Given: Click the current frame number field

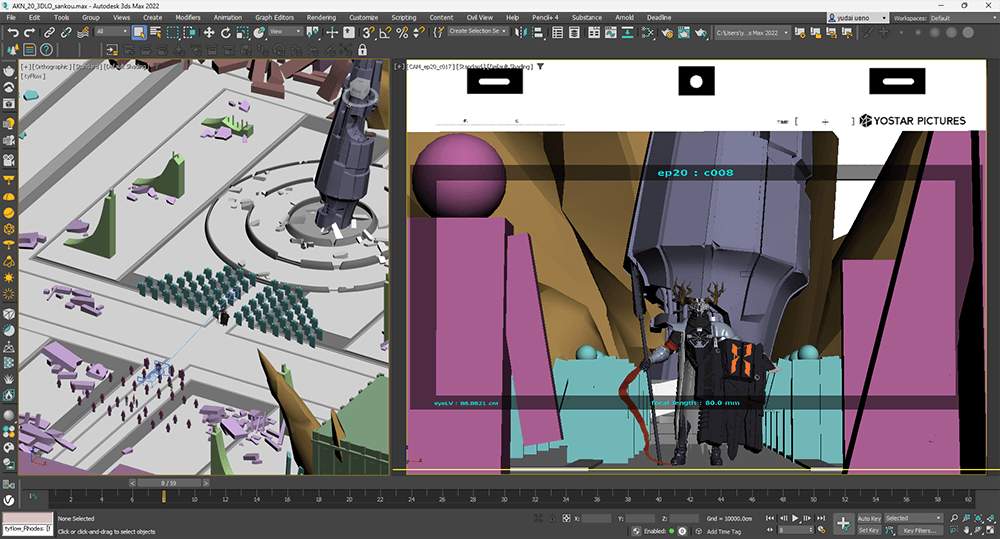Looking at the screenshot, I should click(794, 530).
